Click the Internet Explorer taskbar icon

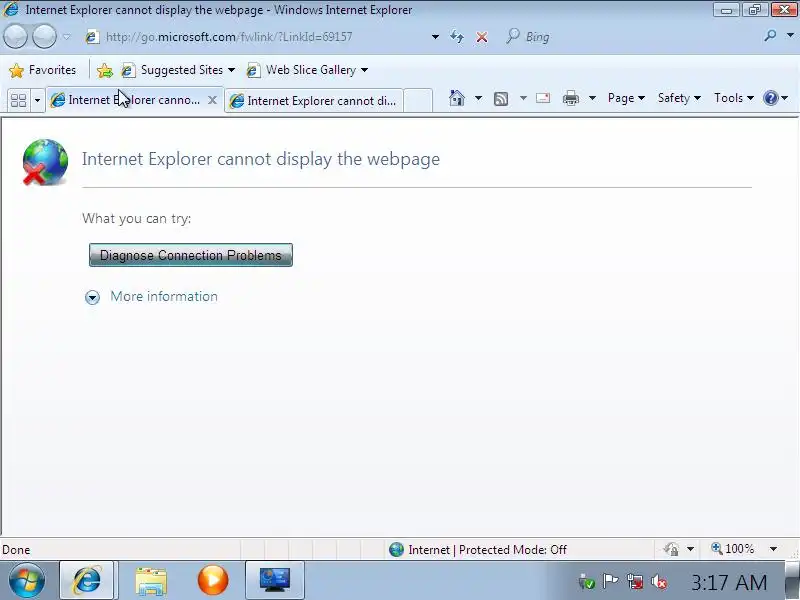point(87,580)
